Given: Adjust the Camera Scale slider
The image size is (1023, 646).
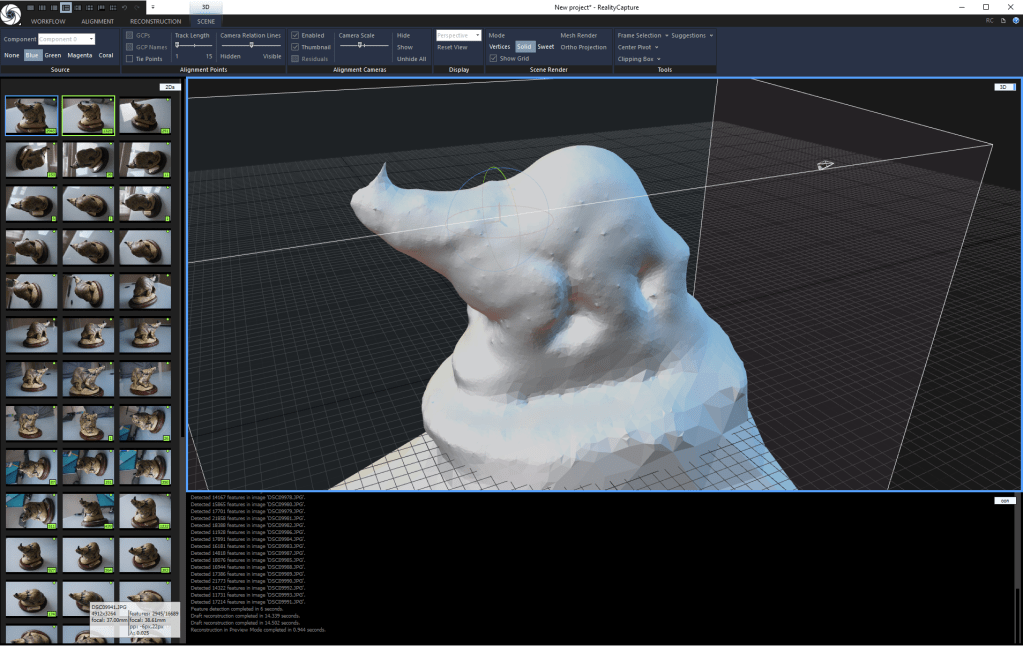Looking at the screenshot, I should click(x=358, y=47).
